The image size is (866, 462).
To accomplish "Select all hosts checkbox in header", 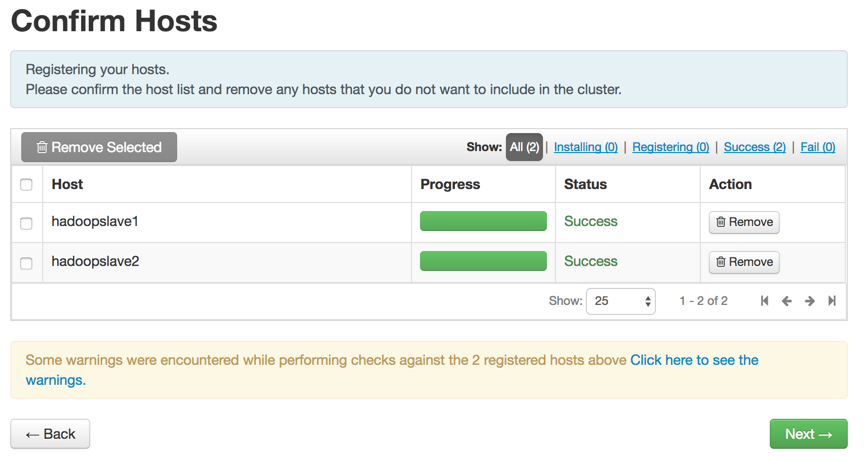I will [27, 185].
